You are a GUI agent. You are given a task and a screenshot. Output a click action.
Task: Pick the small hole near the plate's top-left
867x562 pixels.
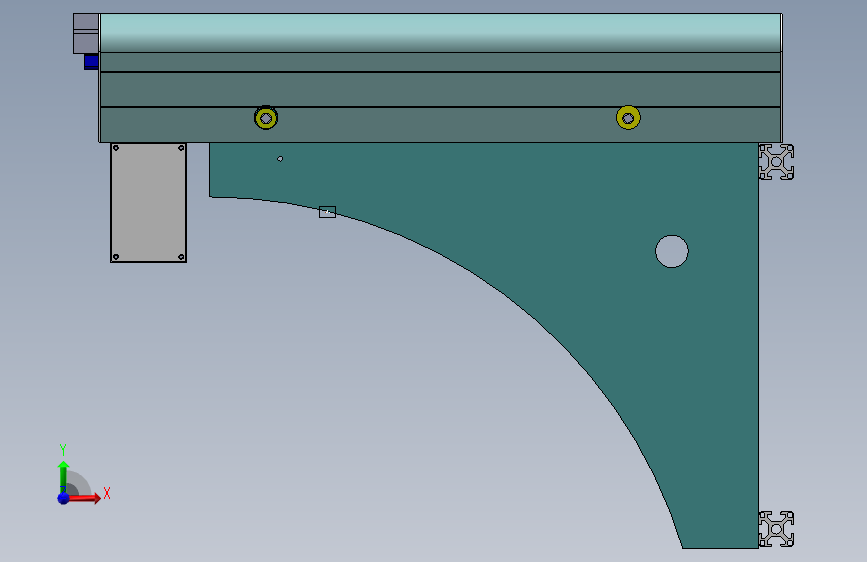280,159
